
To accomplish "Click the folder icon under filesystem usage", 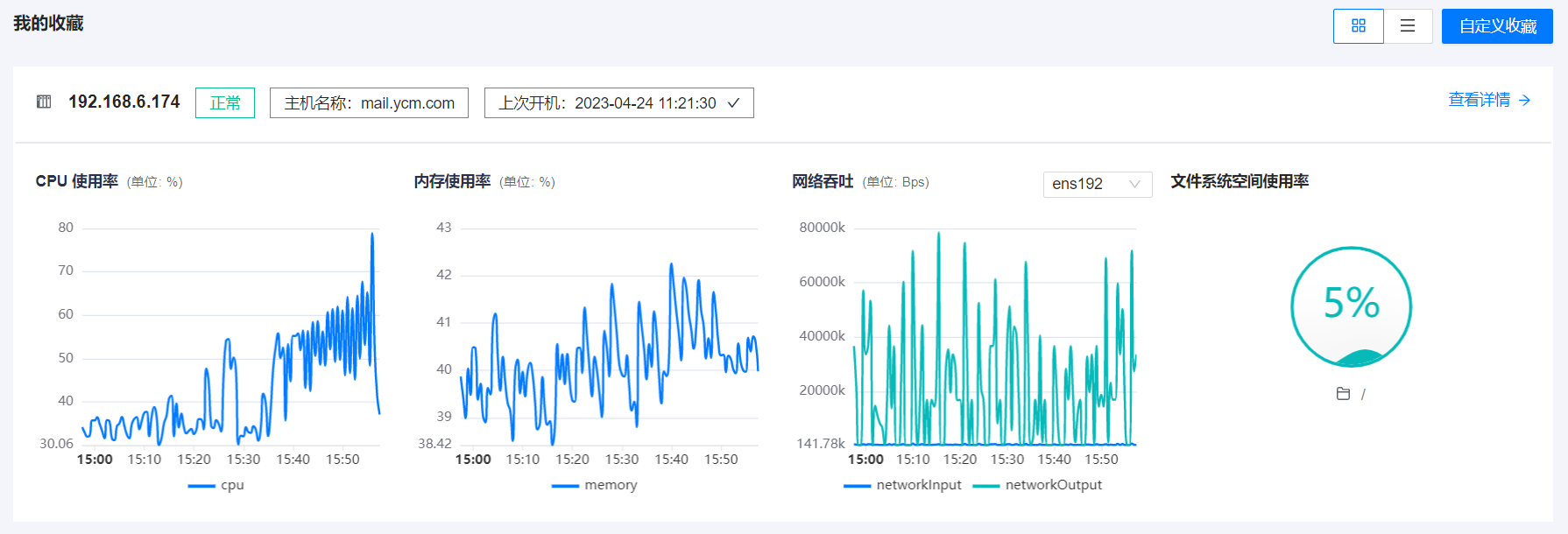I will (x=1343, y=394).
